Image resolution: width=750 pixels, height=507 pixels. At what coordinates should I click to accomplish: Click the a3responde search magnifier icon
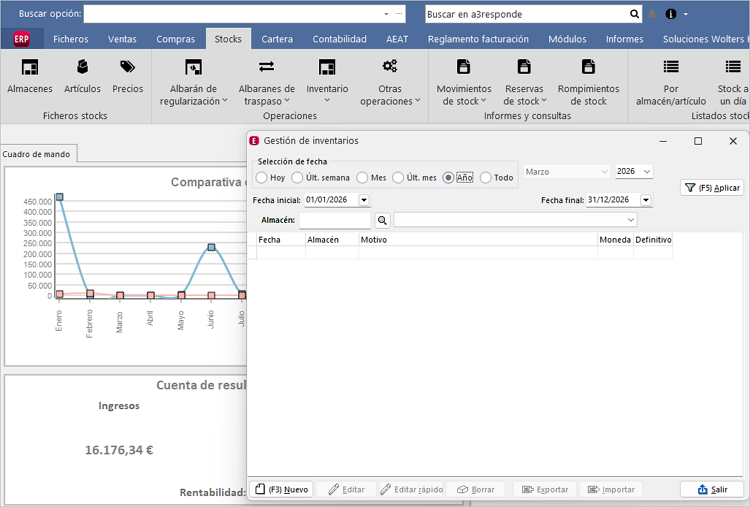(x=634, y=14)
